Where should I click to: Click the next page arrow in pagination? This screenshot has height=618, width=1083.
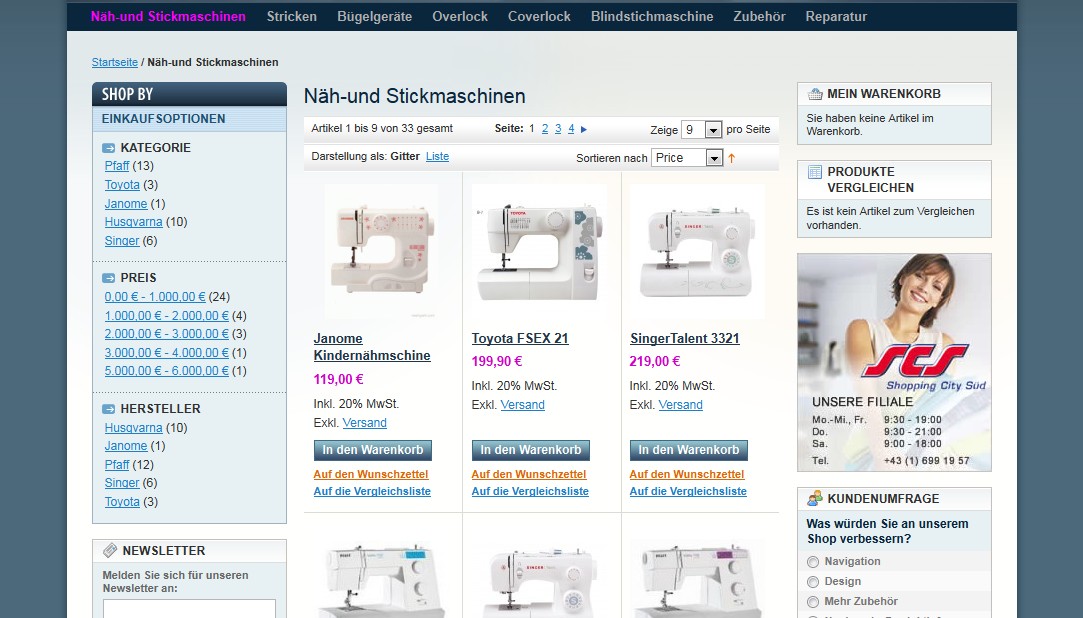point(584,129)
